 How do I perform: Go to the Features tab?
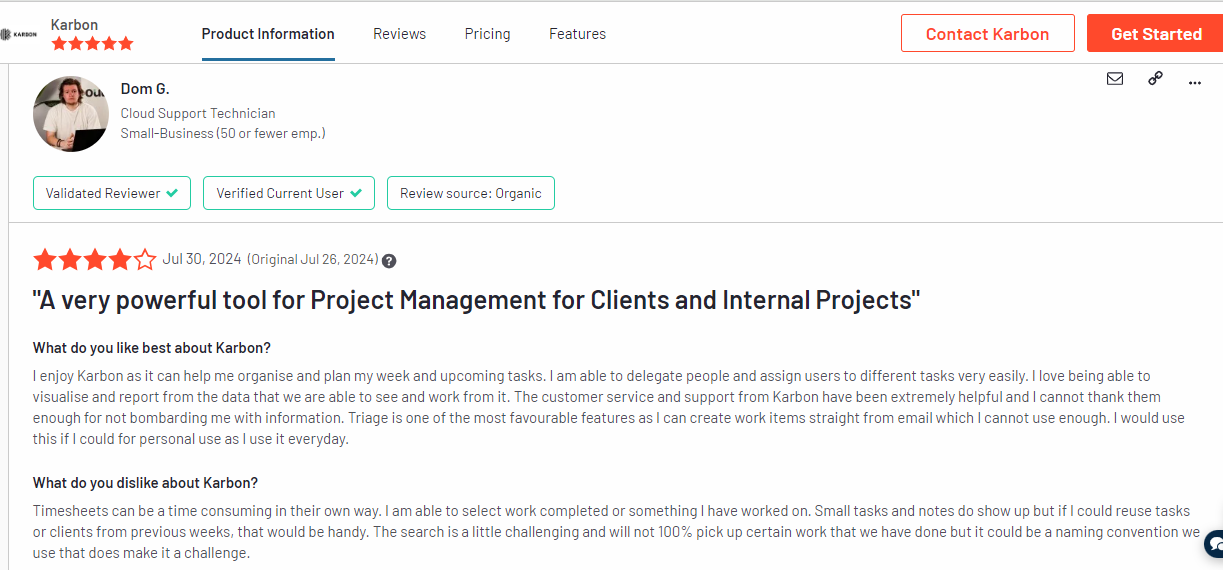click(577, 34)
